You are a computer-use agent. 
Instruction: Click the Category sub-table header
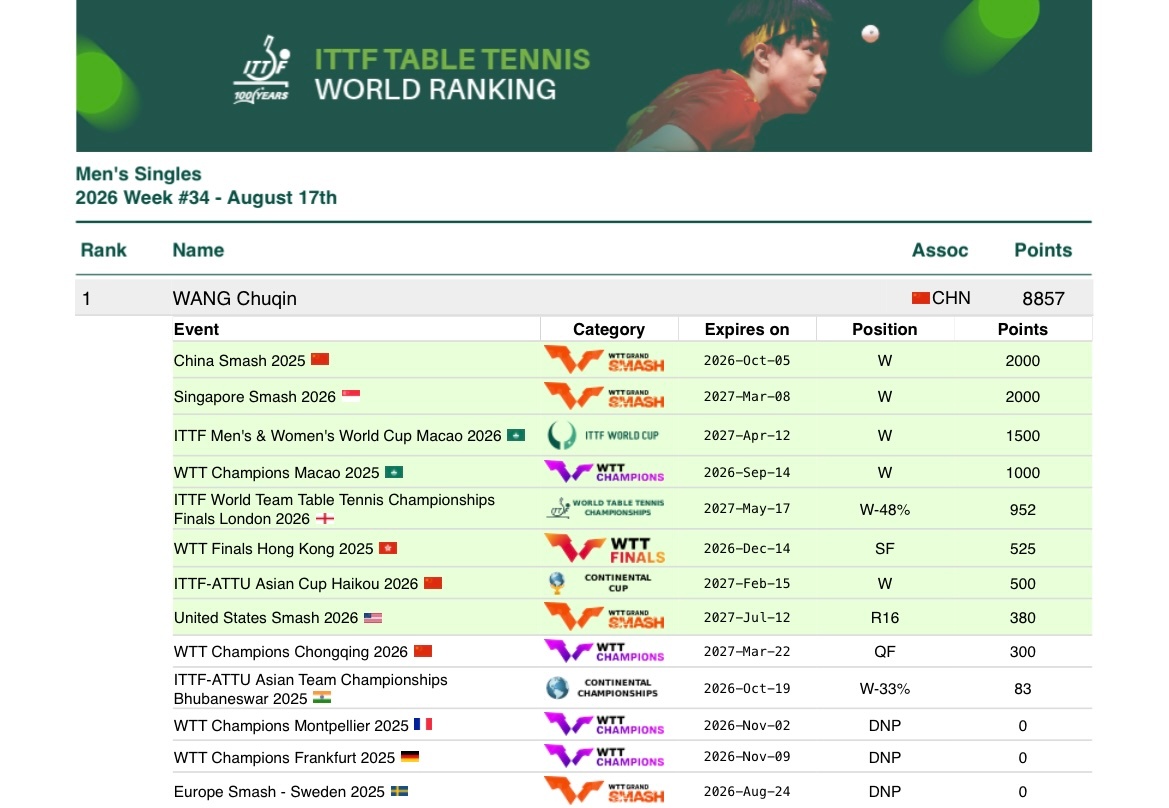tap(608, 329)
